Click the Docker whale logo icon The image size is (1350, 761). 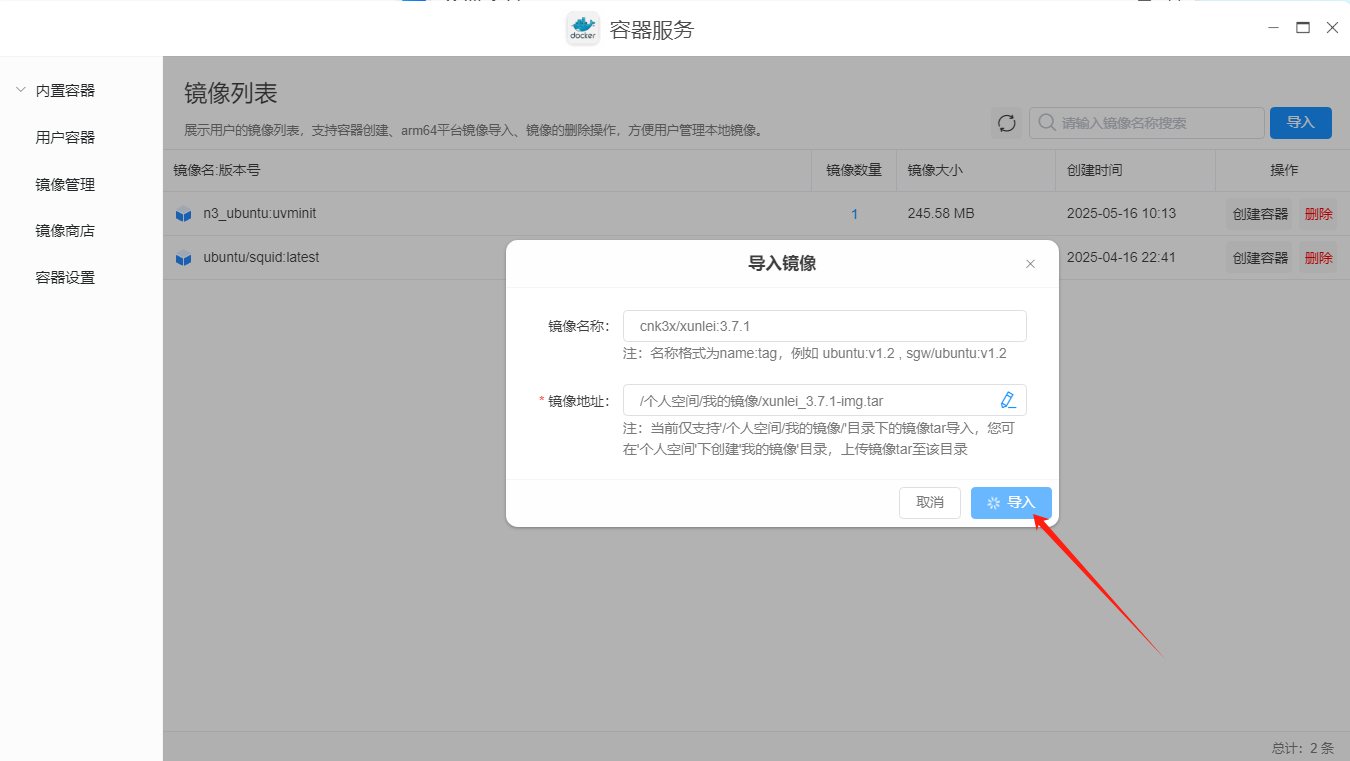pos(583,29)
